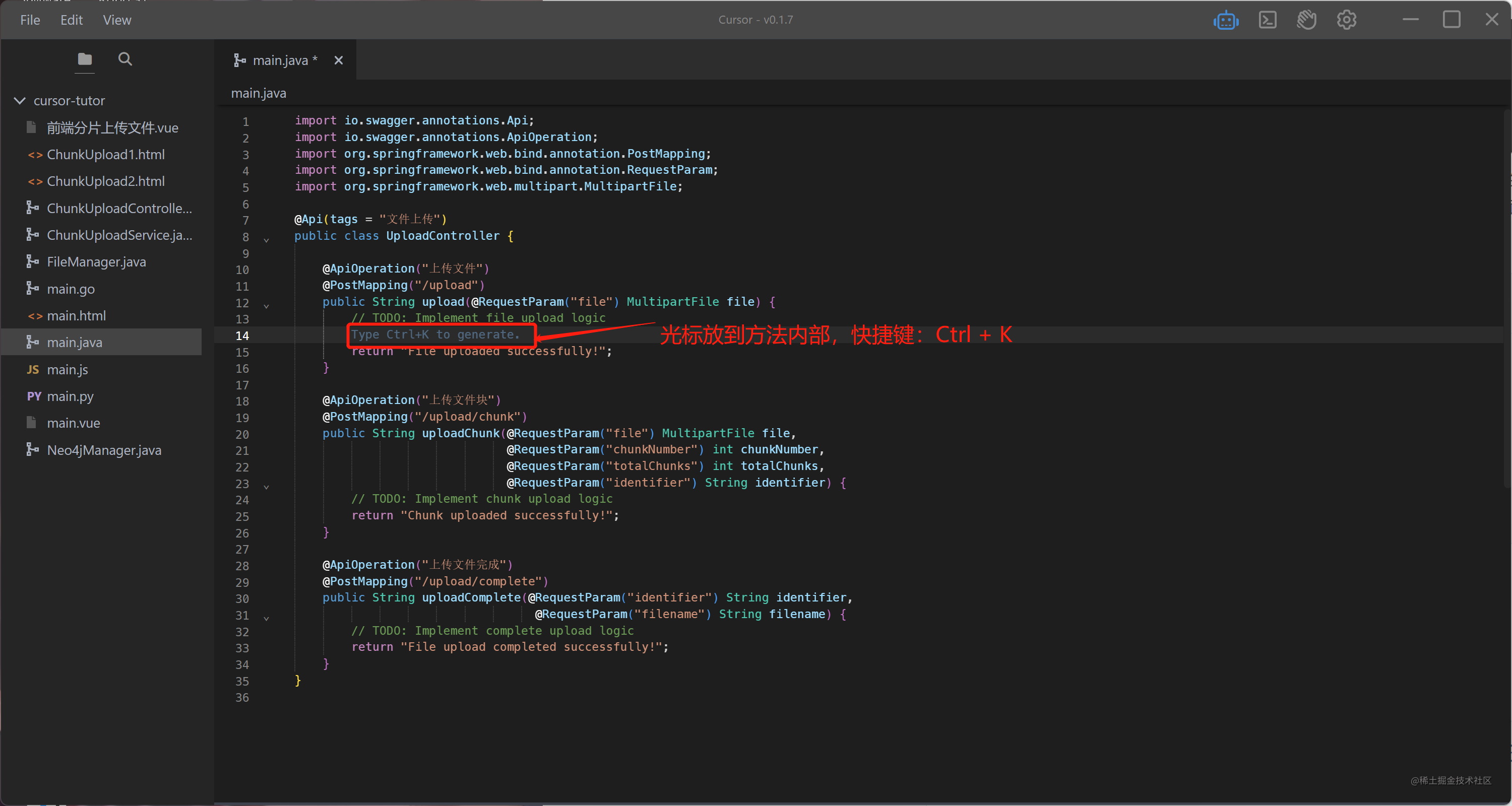Collapse the cursor-tutor folder
1512x806 pixels.
click(19, 101)
